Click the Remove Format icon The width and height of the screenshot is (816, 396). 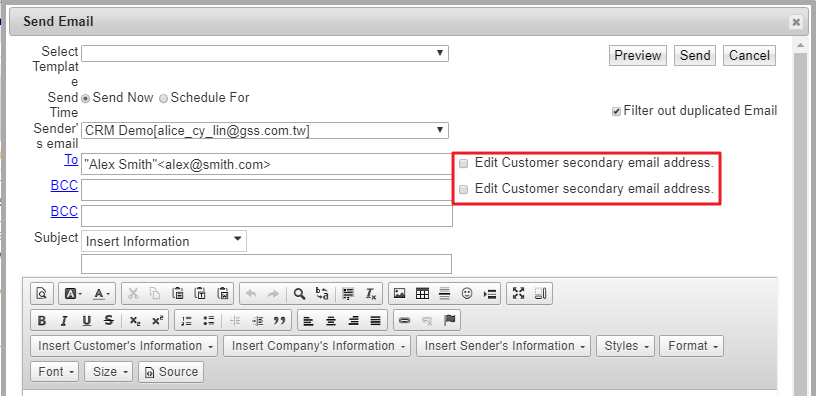[x=371, y=294]
